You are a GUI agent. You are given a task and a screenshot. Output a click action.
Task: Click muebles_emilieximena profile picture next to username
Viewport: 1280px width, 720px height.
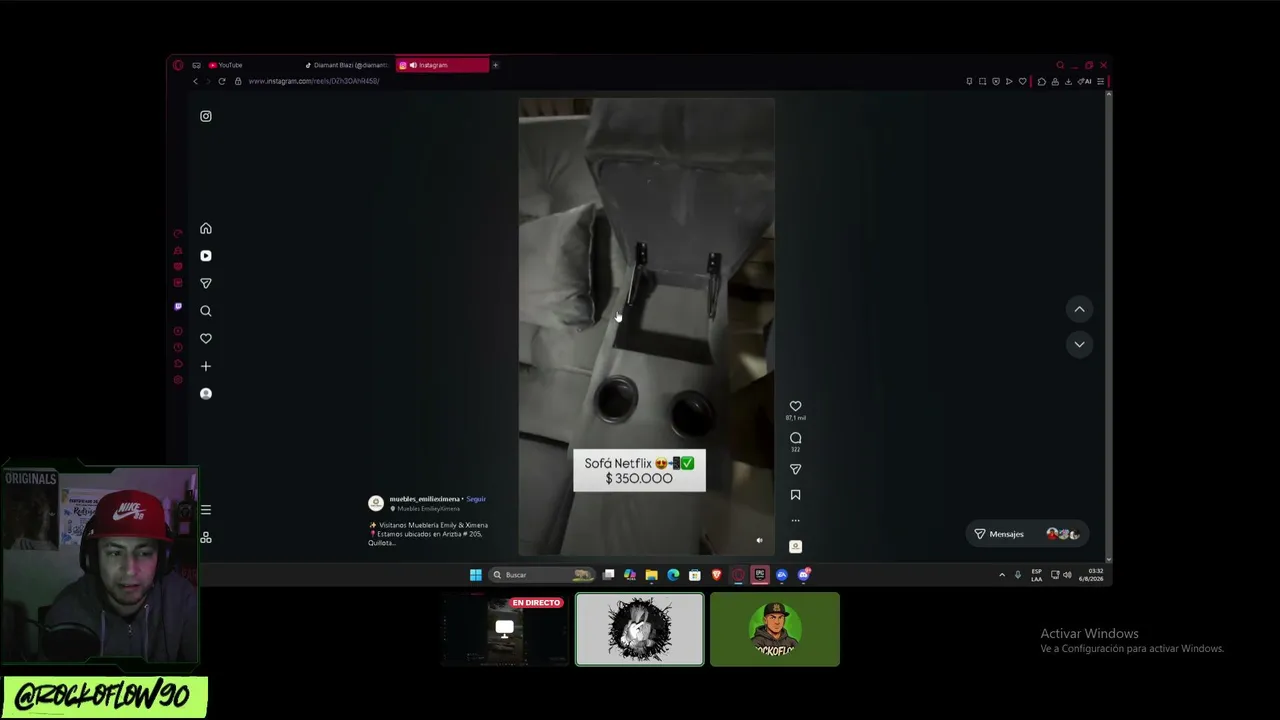(376, 503)
